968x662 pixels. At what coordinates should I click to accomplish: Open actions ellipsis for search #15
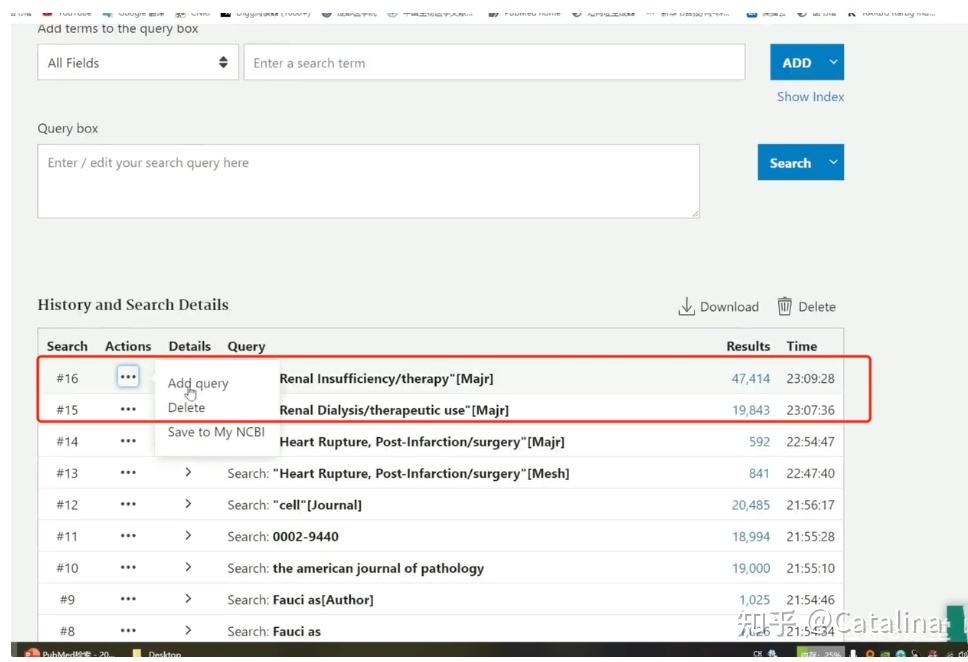tap(128, 409)
